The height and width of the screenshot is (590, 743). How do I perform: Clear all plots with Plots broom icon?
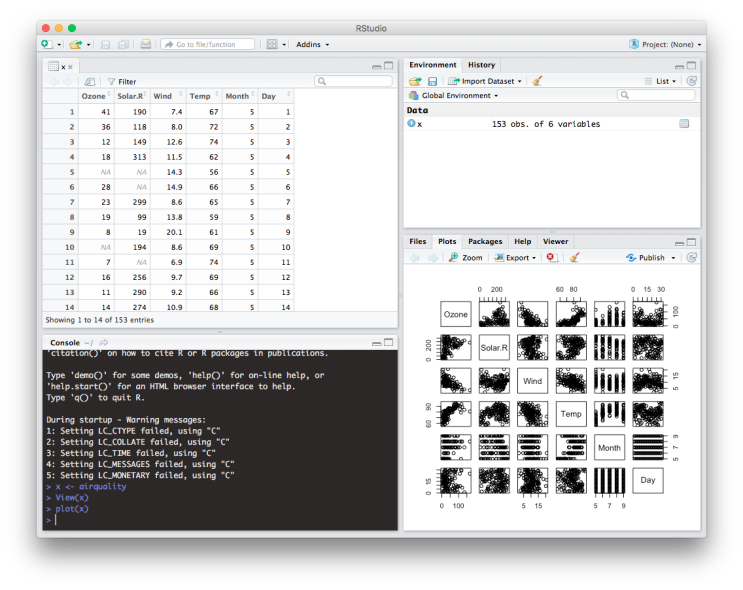574,257
